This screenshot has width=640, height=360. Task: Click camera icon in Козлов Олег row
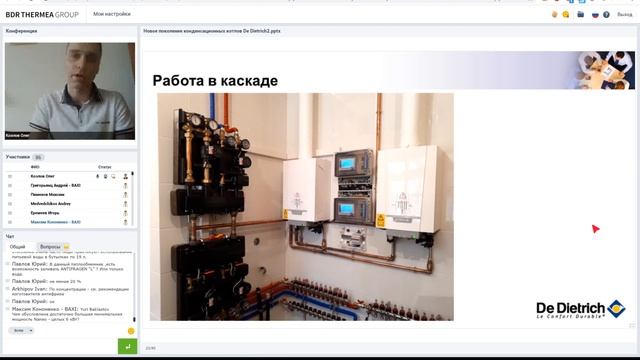pos(105,176)
